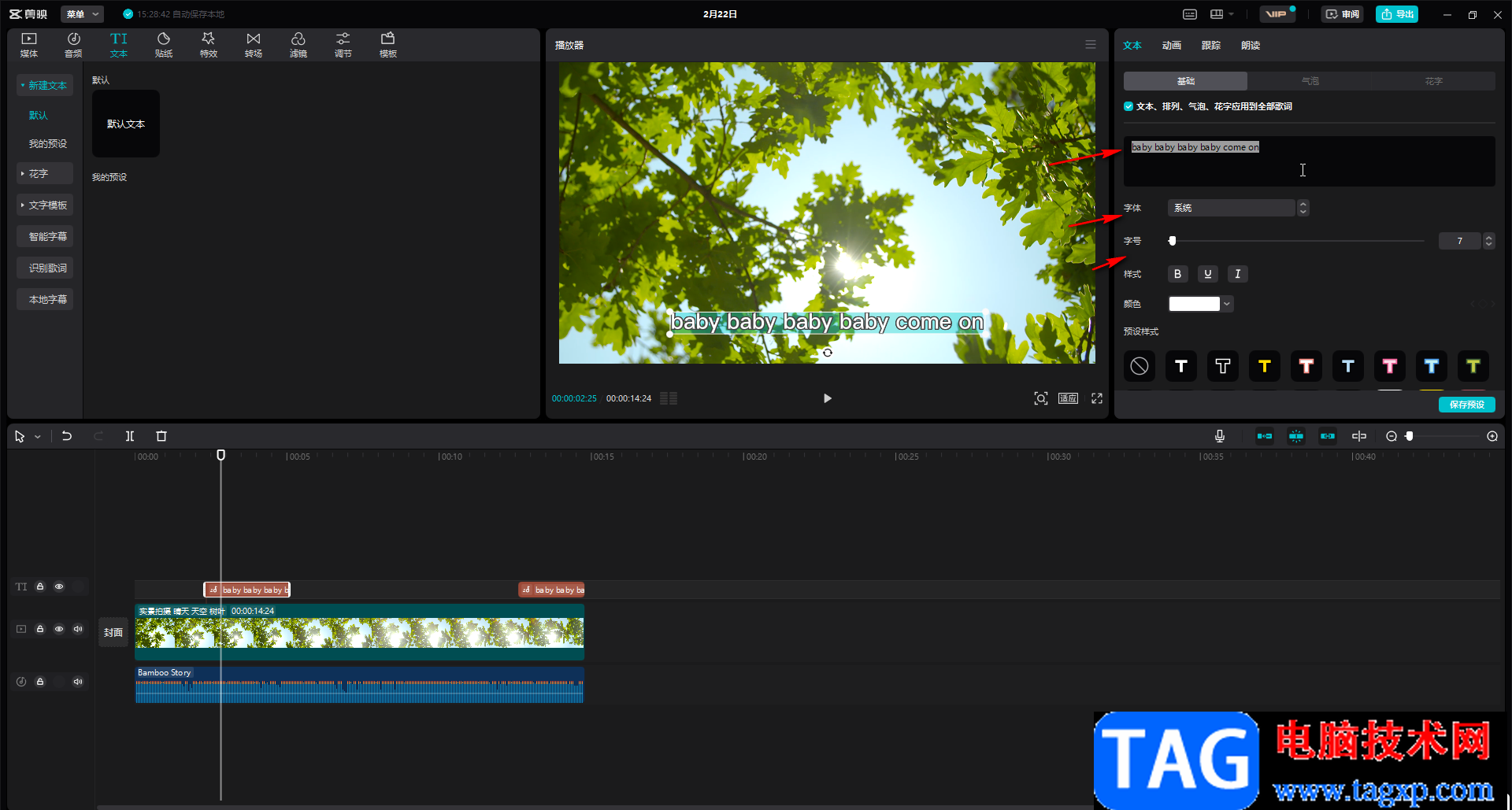Viewport: 1512px width, 810px height.
Task: Open the 转场 transitions panel
Action: 254,45
